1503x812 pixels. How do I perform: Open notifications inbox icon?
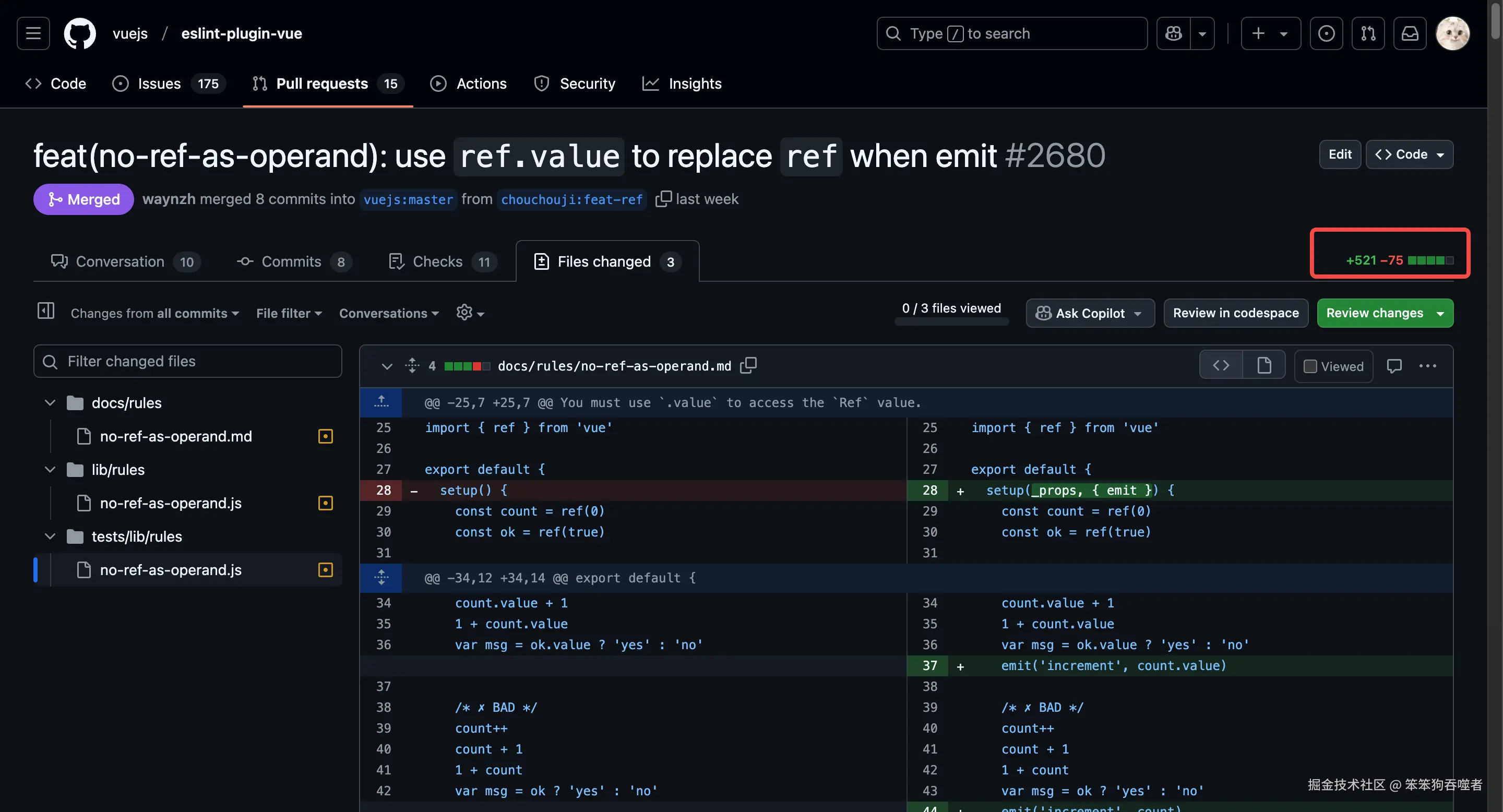click(x=1410, y=33)
